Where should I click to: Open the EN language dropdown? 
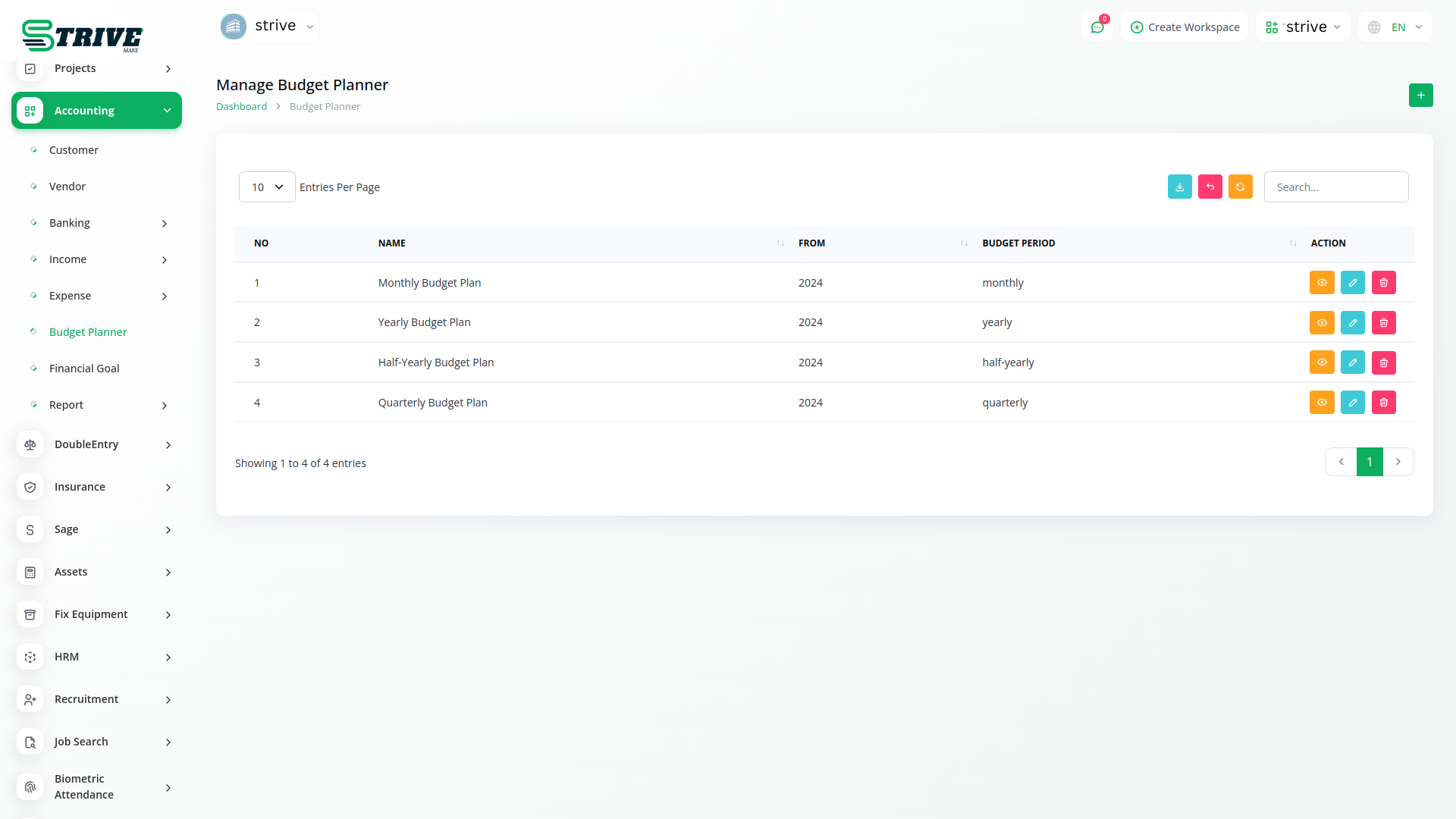[x=1396, y=27]
